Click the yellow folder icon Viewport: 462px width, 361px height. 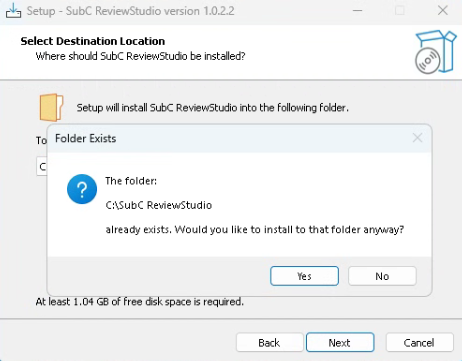(x=51, y=108)
